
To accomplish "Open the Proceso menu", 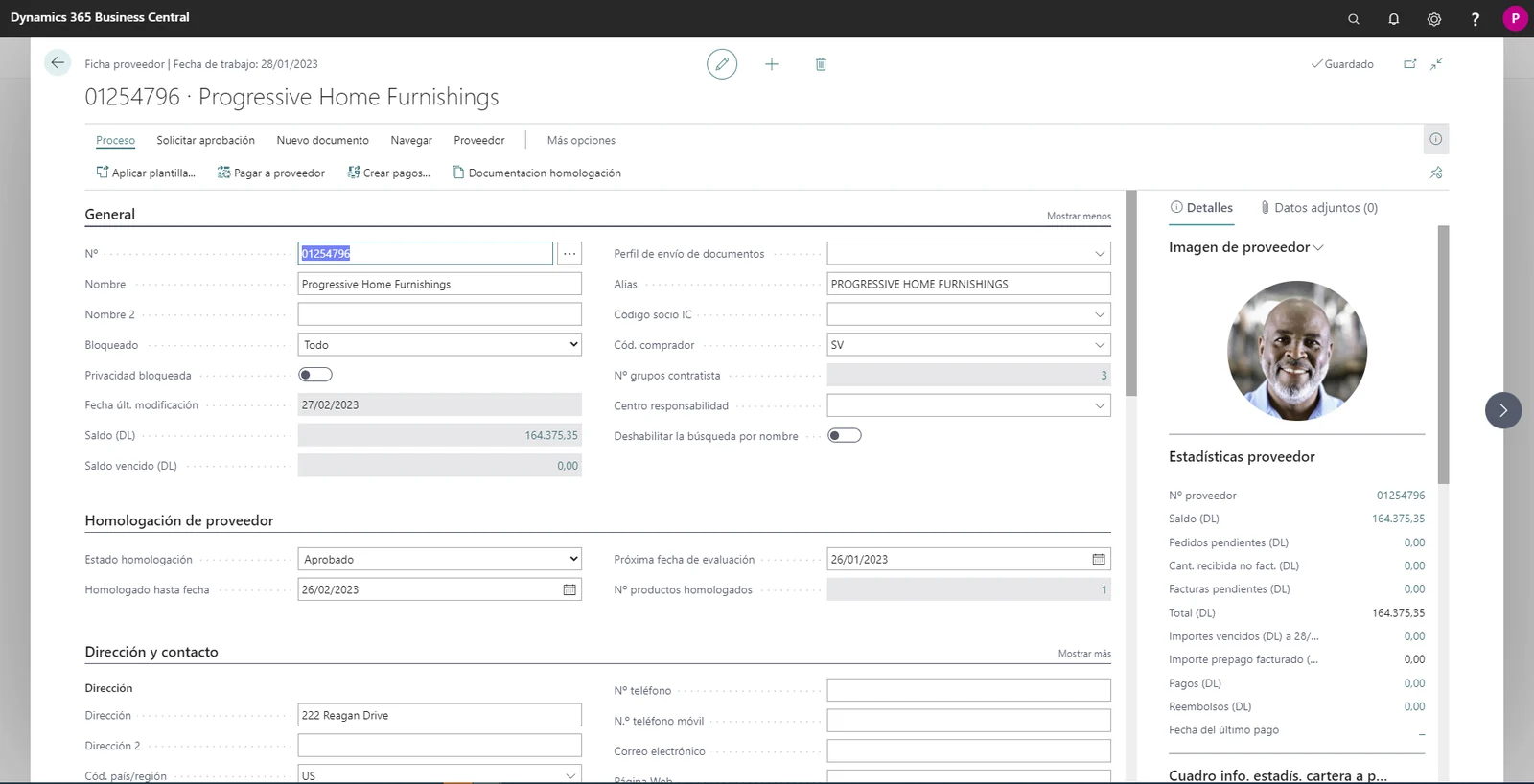I will [x=115, y=140].
